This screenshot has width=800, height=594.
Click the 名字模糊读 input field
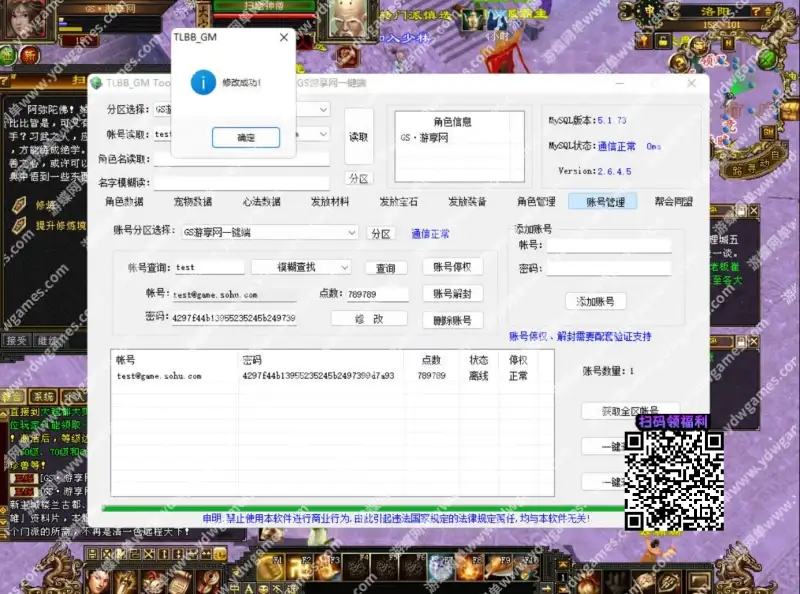coord(242,183)
